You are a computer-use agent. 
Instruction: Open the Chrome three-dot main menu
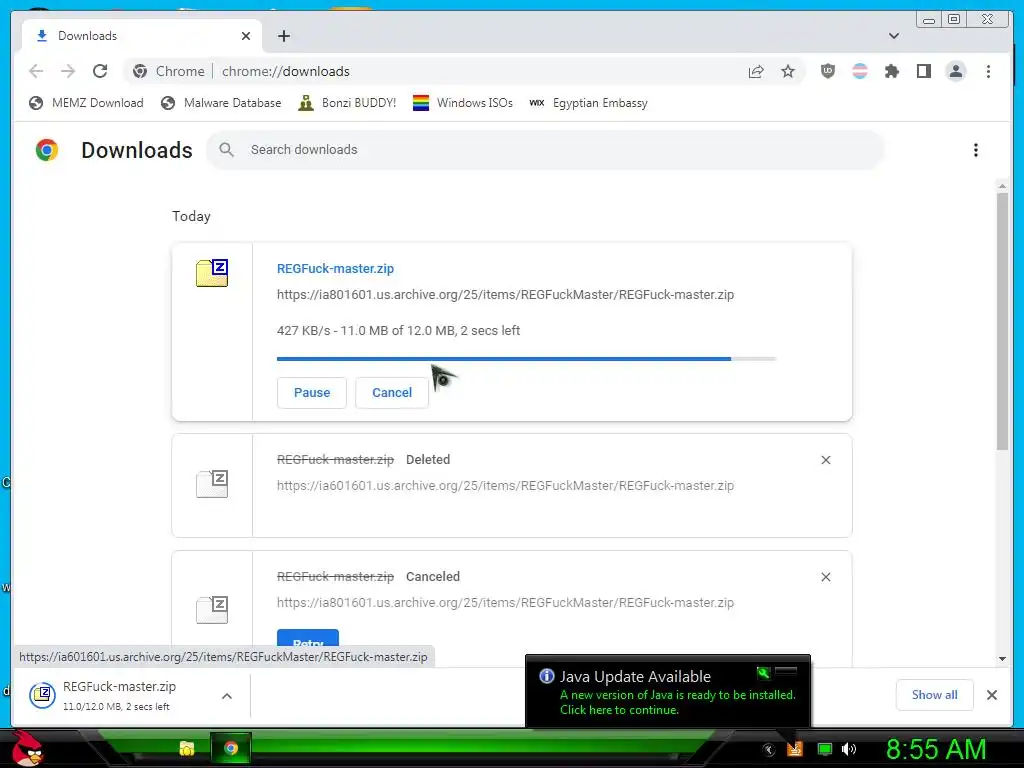coord(988,71)
